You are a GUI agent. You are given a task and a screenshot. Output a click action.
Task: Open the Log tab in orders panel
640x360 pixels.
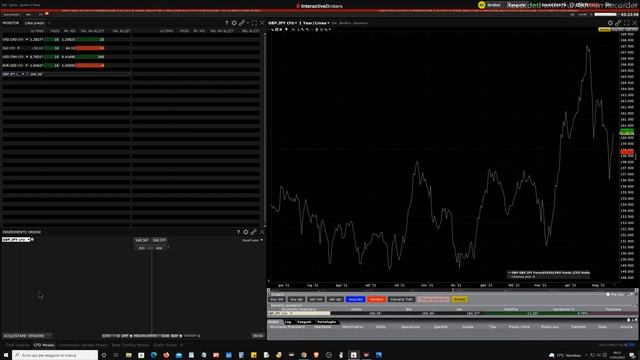[288, 322]
